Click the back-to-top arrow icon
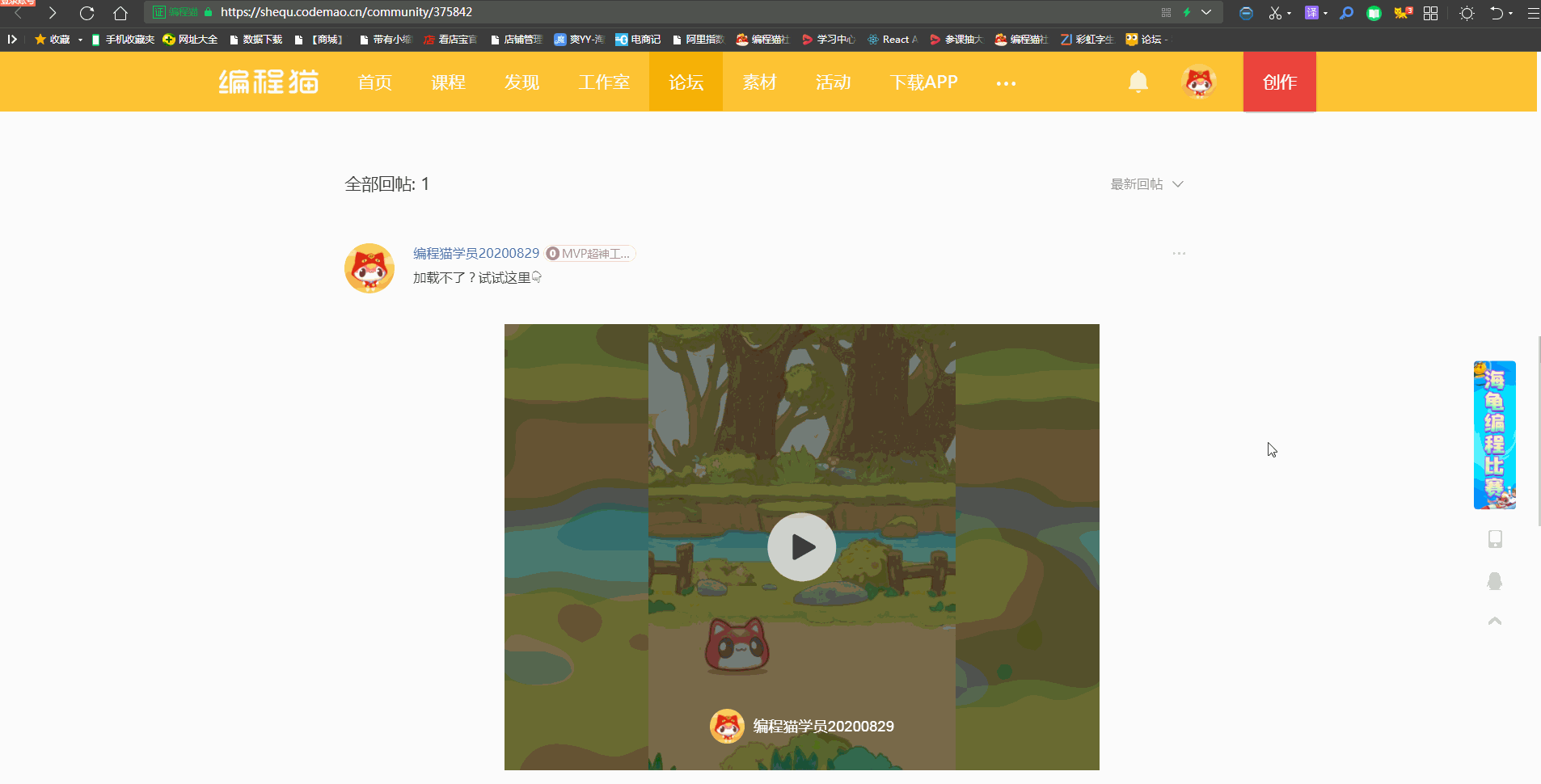 (1495, 621)
